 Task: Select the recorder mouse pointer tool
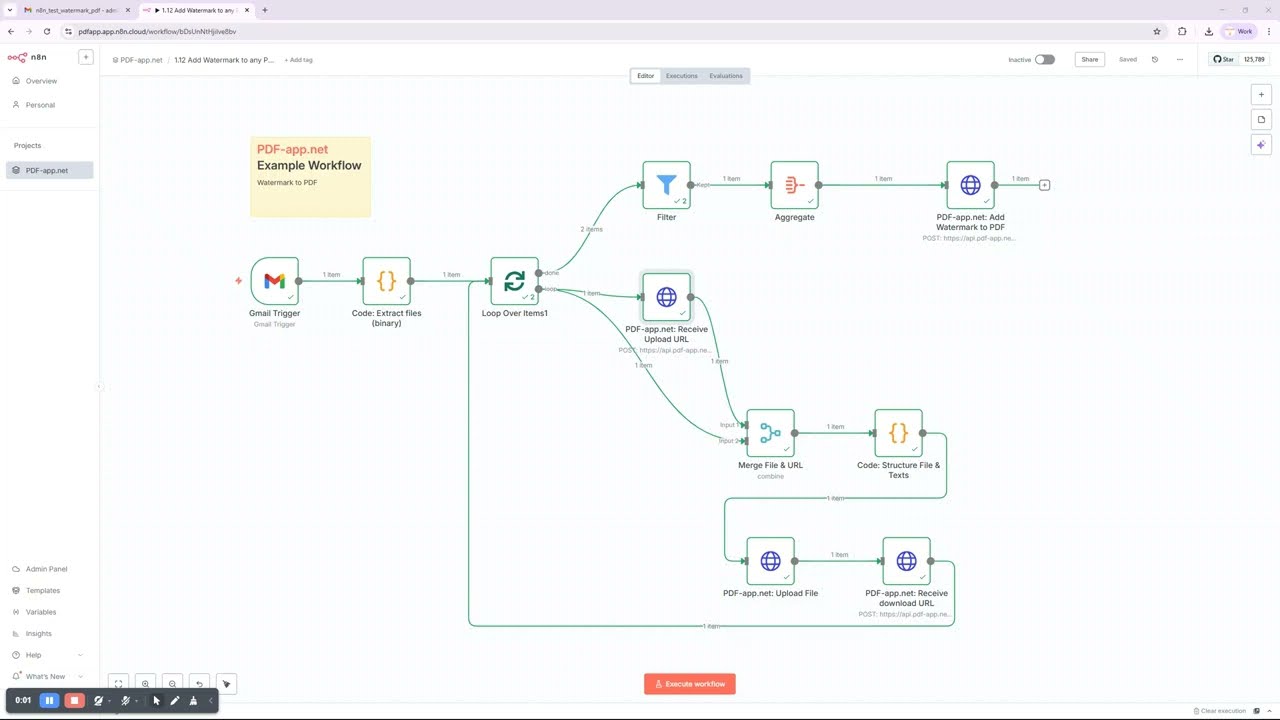[156, 700]
